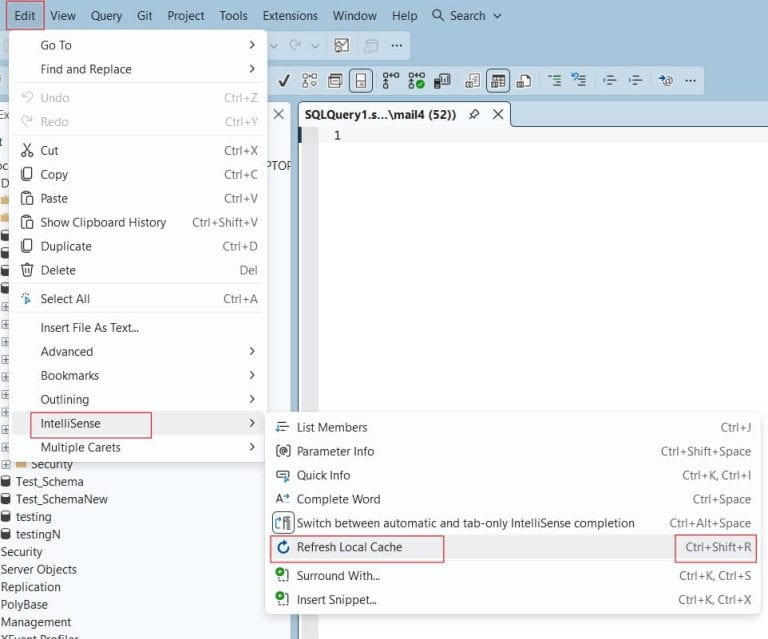Switch output to Results to File
Image resolution: width=768 pixels, height=639 pixels.
[x=524, y=80]
